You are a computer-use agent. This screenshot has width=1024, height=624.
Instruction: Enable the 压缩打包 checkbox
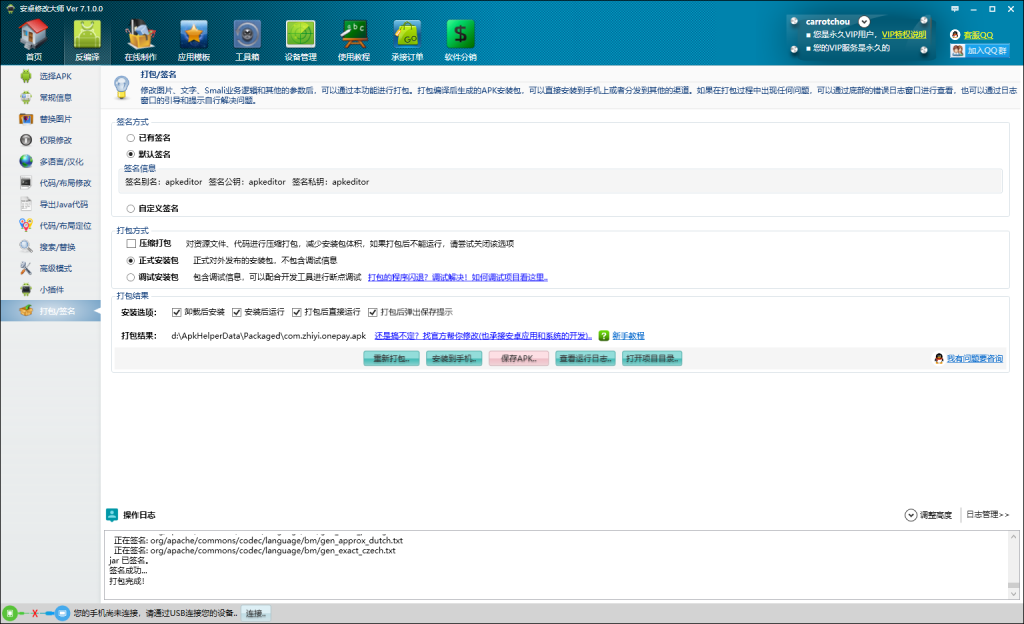[131, 243]
